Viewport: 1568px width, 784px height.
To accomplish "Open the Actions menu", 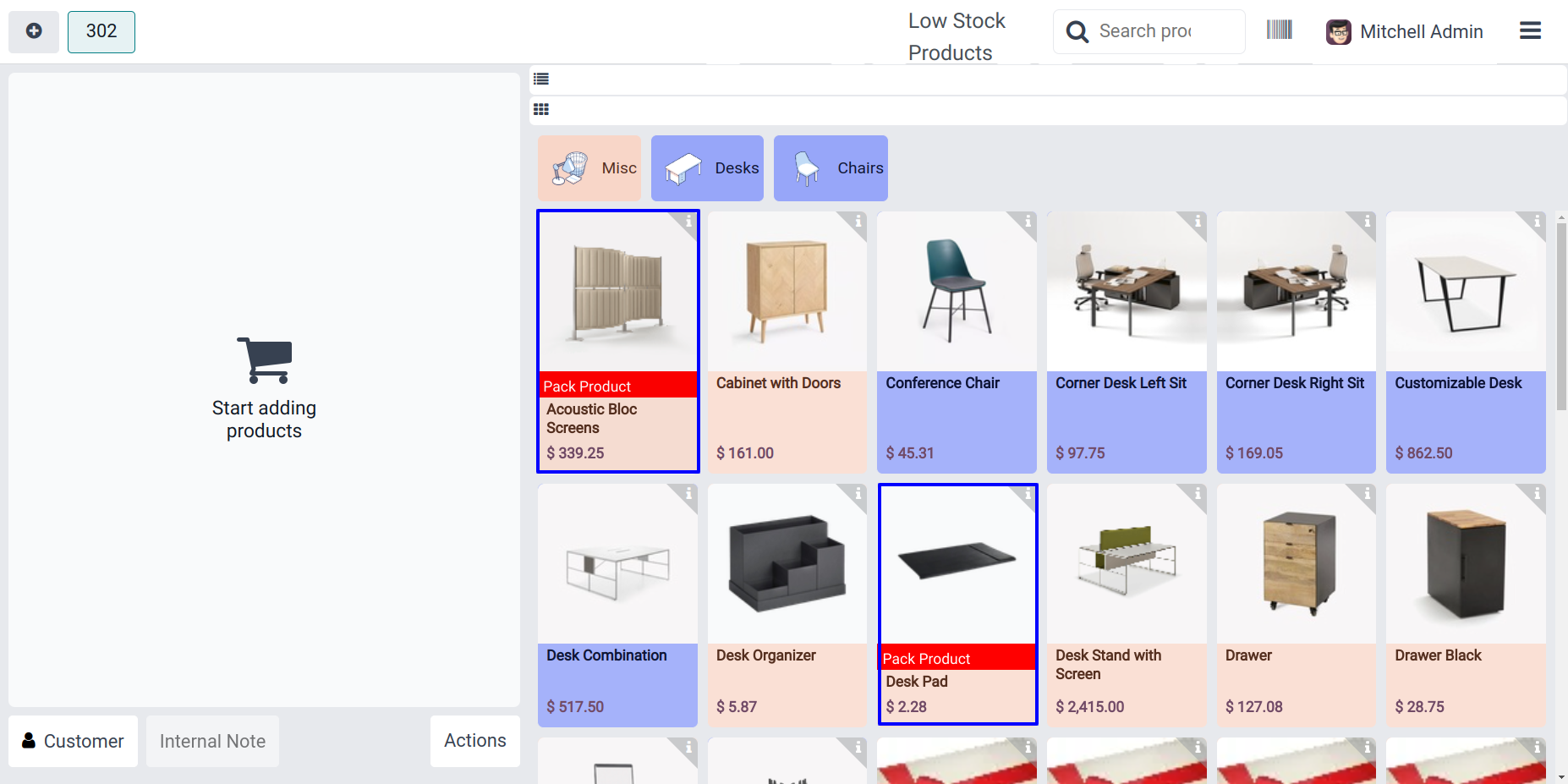I will coord(475,741).
